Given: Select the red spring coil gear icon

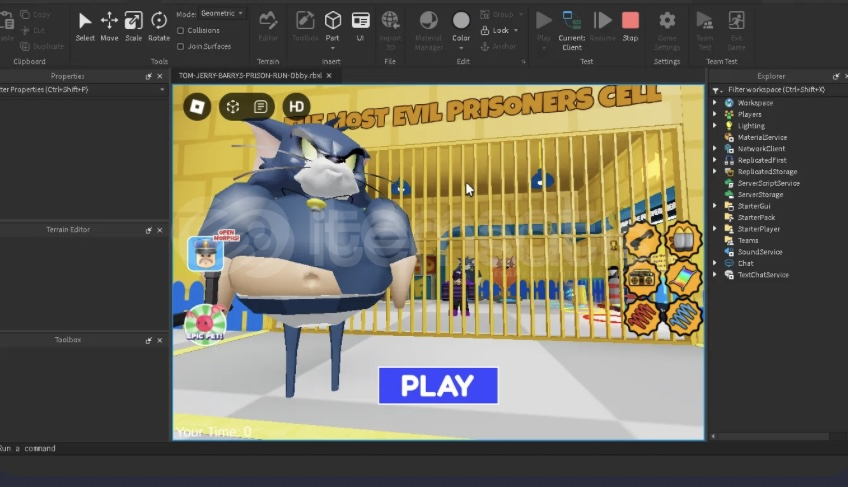Looking at the screenshot, I should [642, 318].
